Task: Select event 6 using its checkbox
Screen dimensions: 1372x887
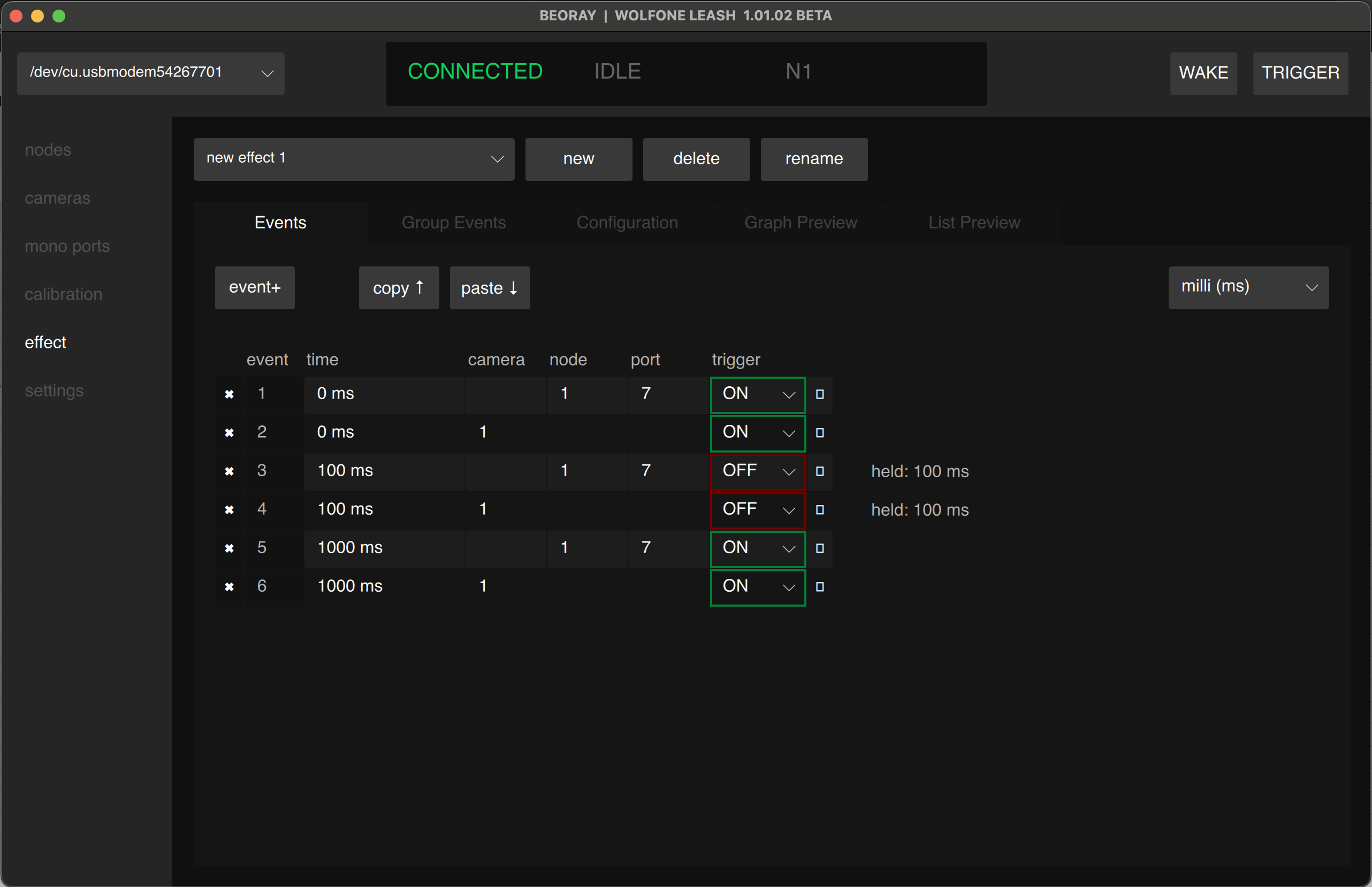Action: coord(820,587)
